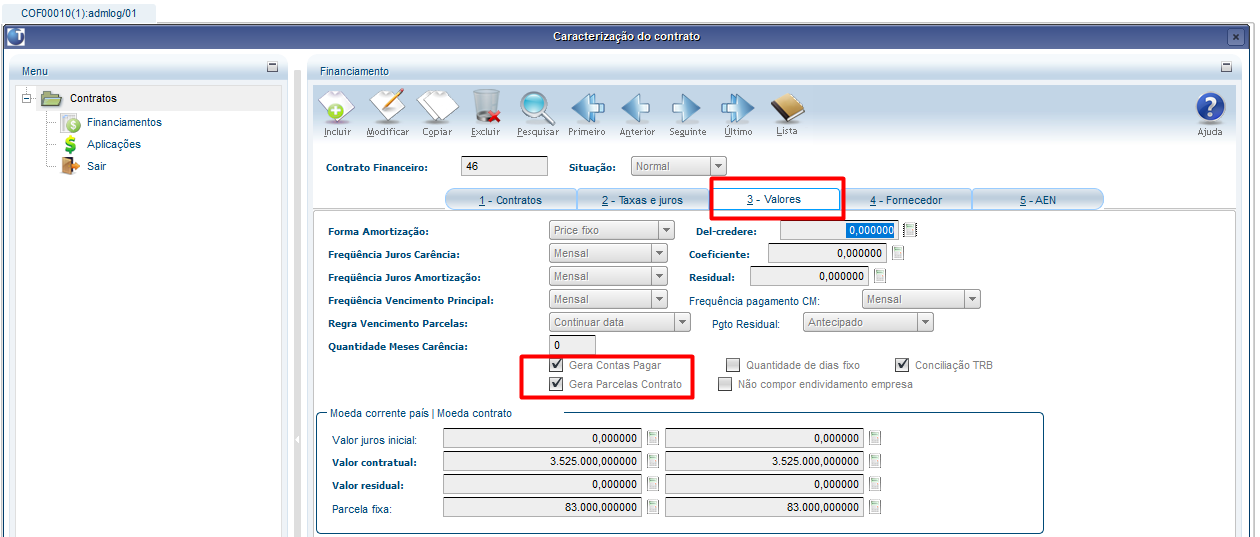Click the Contrato Financeiro input field
The height and width of the screenshot is (537, 1260).
pyautogui.click(x=504, y=167)
